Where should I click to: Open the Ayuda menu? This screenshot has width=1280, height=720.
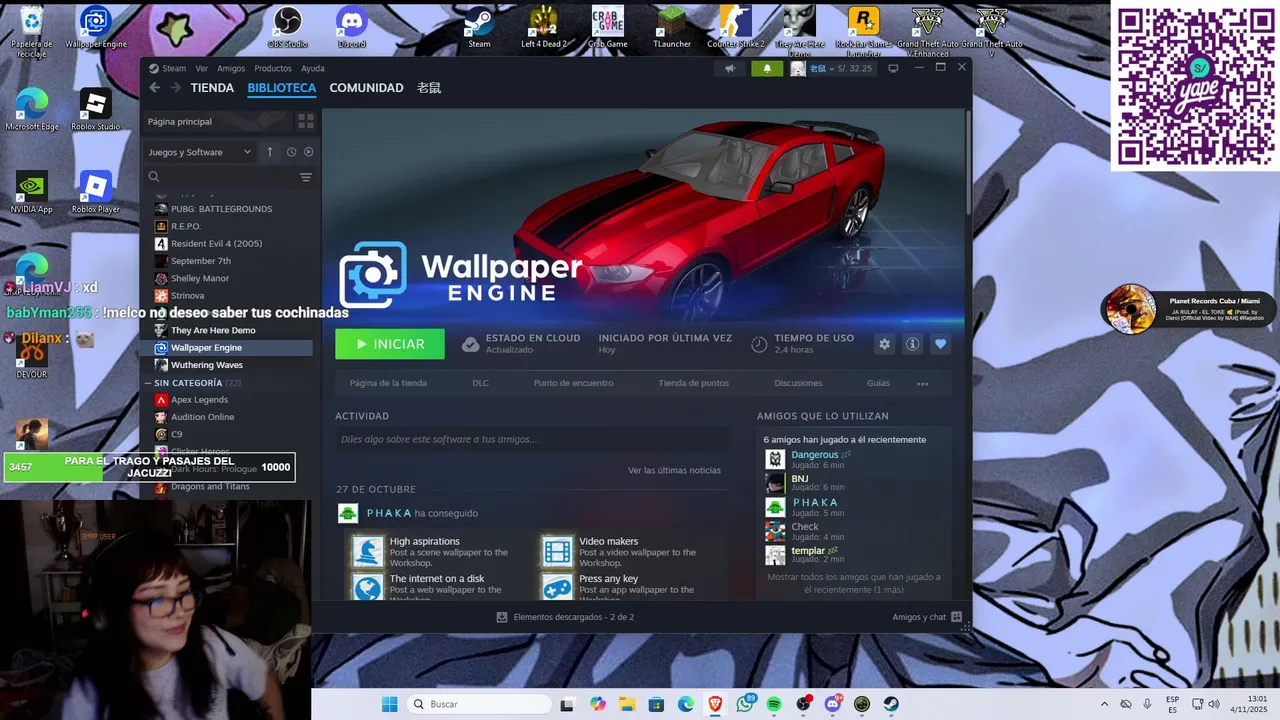tap(313, 68)
